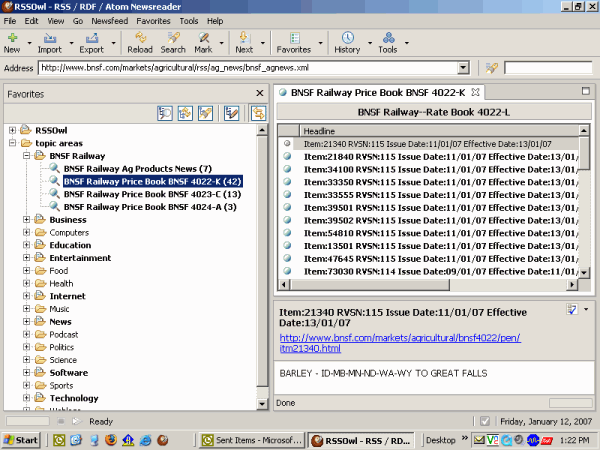Click first Favorites panel toolbar icon
This screenshot has width=600, height=450.
coord(165,113)
